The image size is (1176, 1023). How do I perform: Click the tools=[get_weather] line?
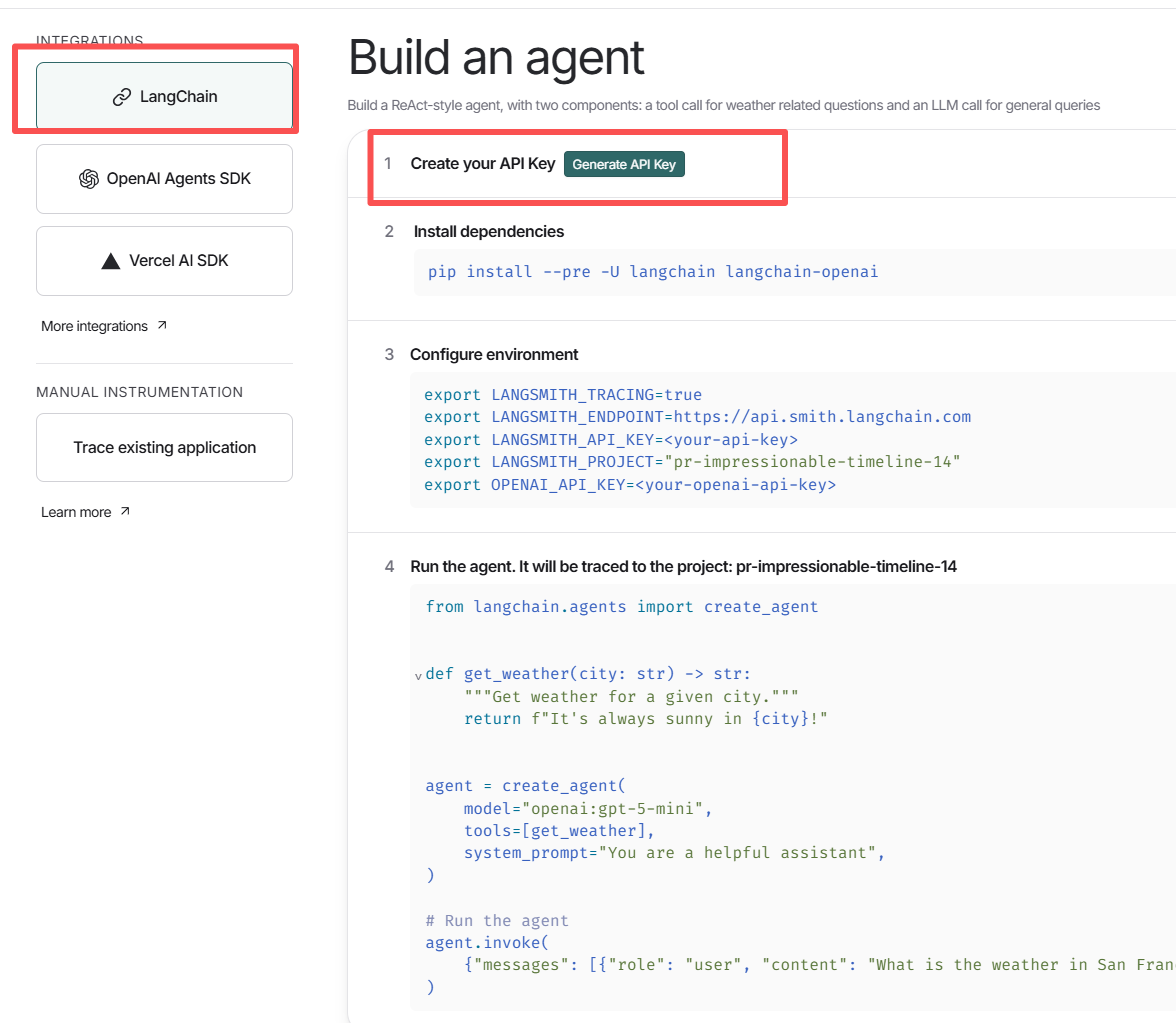coord(559,831)
